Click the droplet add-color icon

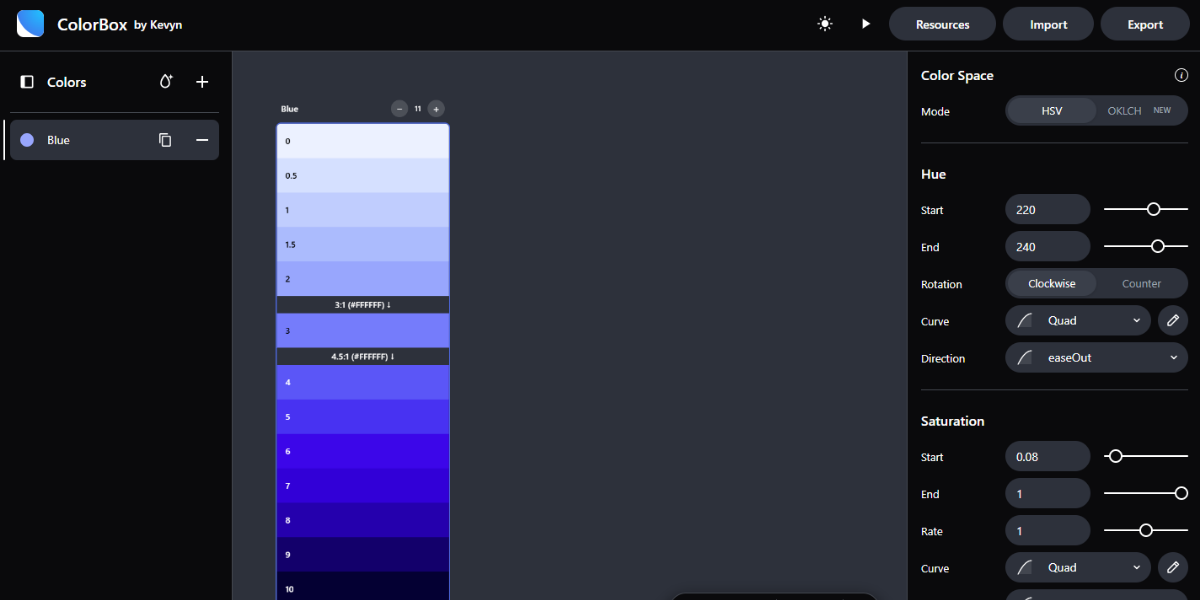[166, 82]
